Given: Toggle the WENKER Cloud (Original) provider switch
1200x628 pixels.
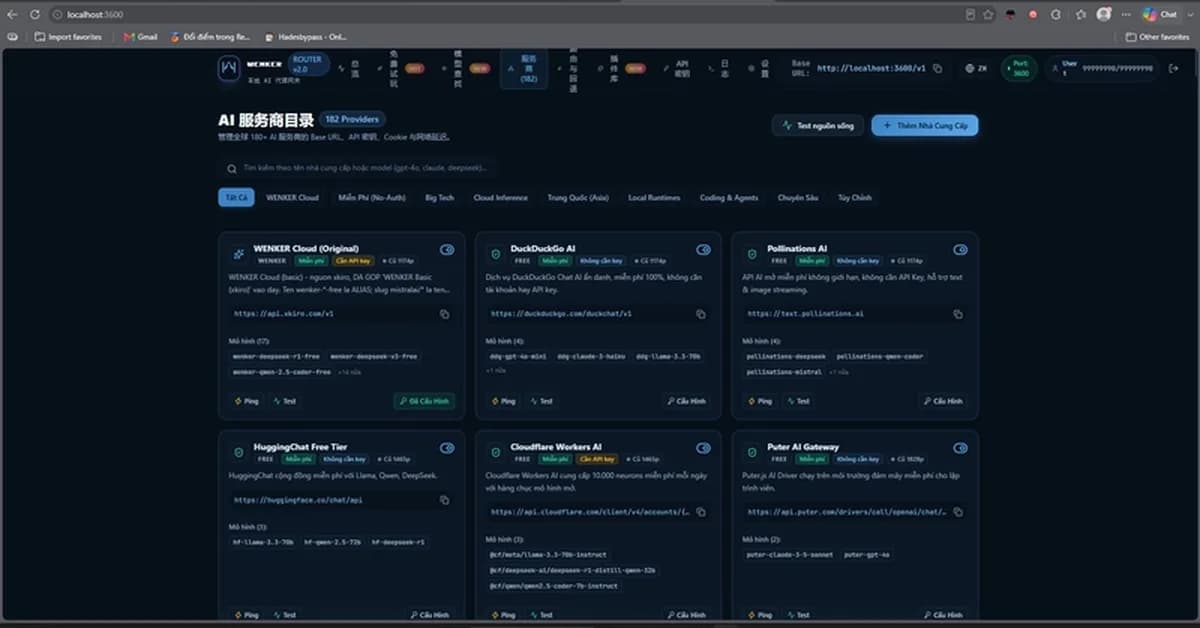Looking at the screenshot, I should click(x=447, y=249).
